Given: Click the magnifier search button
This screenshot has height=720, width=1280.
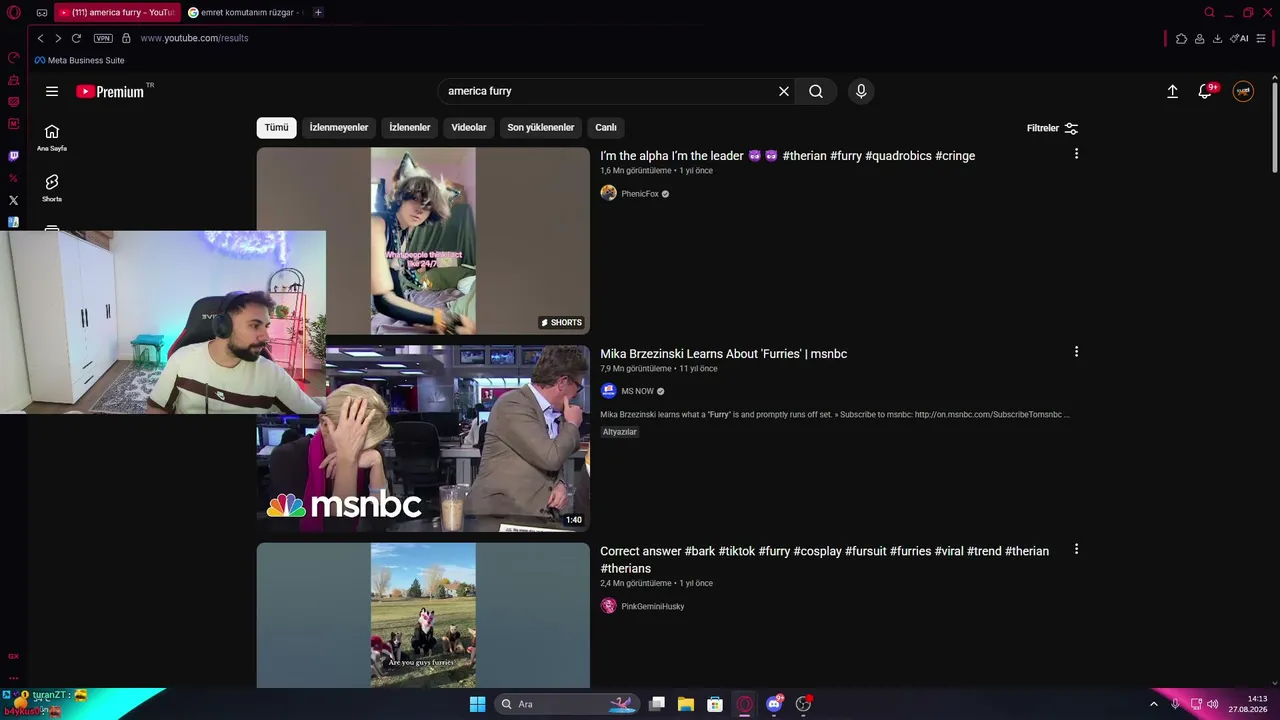Looking at the screenshot, I should tap(816, 91).
